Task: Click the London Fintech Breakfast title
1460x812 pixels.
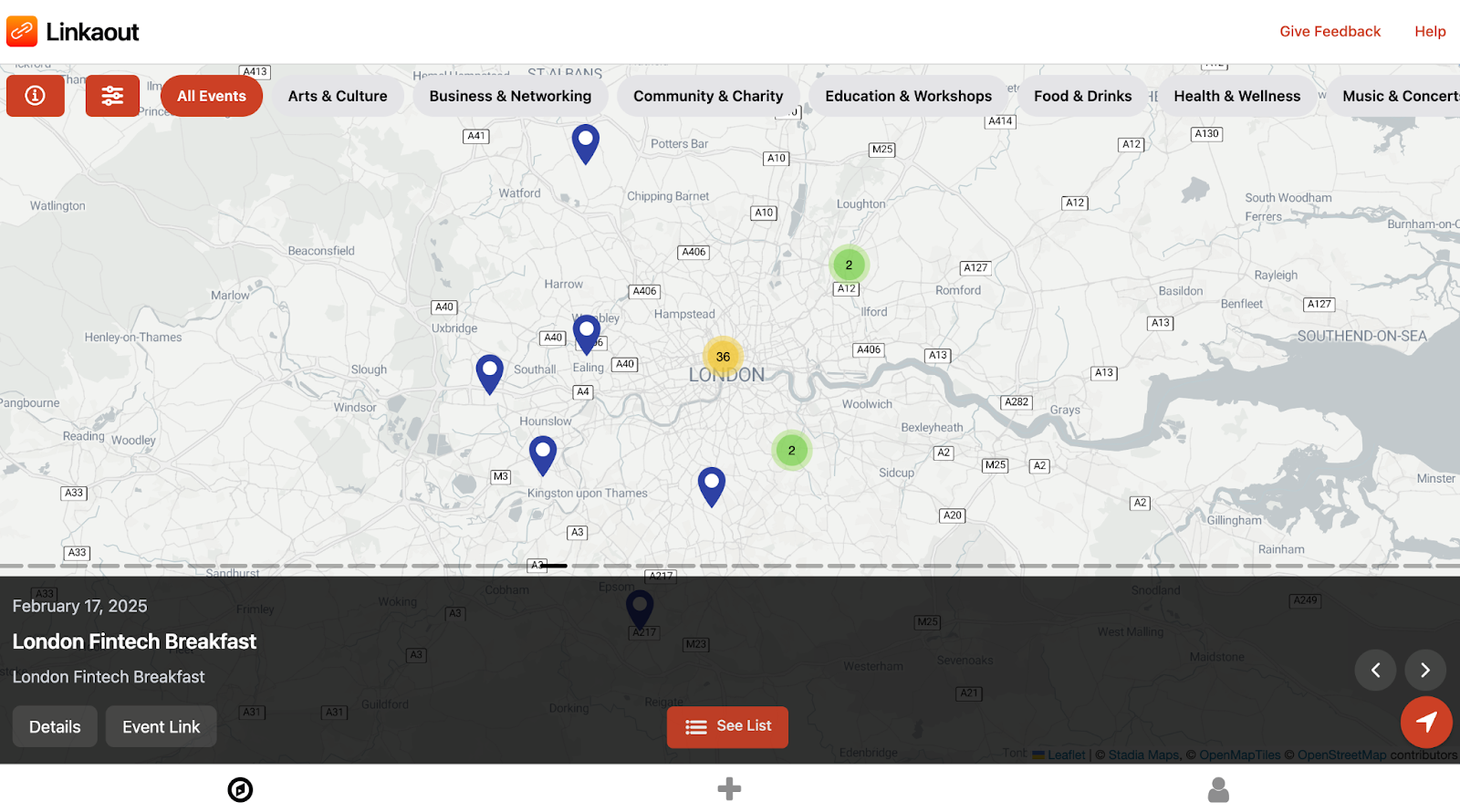Action: click(134, 641)
